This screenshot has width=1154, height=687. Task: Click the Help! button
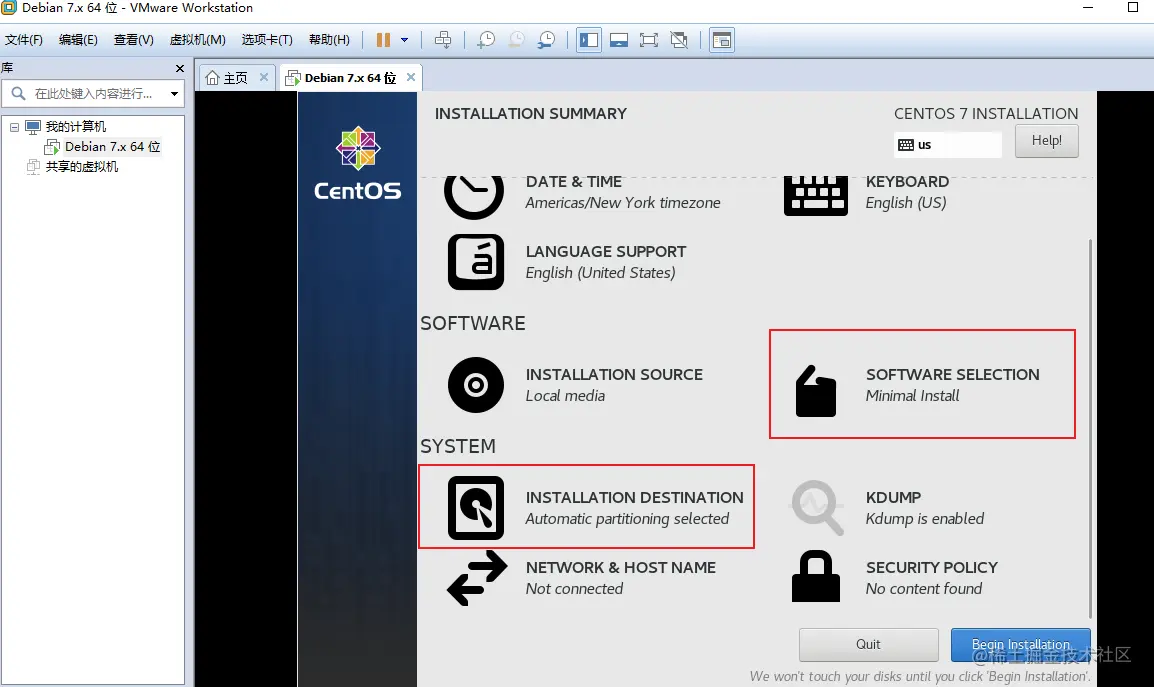click(x=1047, y=141)
